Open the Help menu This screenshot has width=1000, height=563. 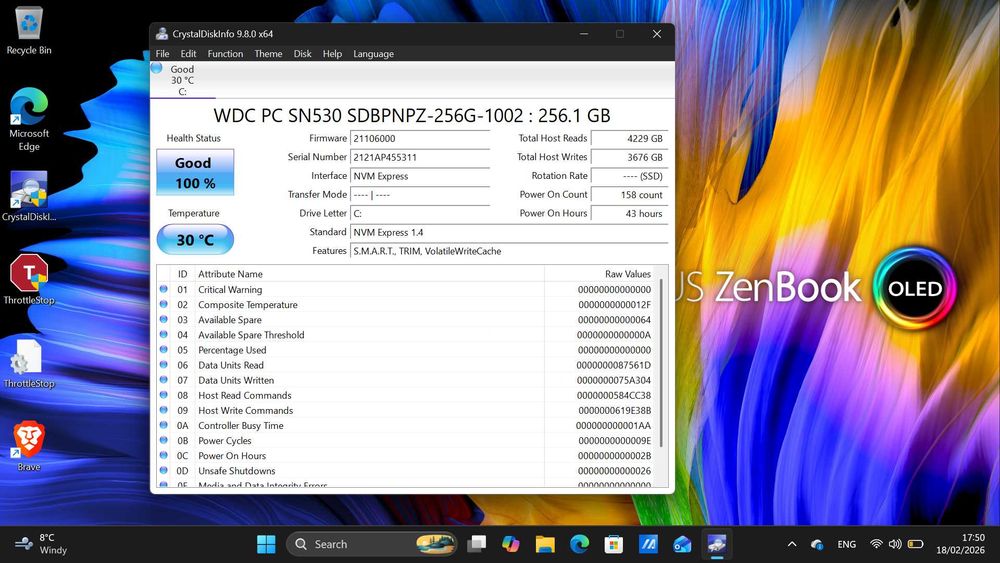click(x=332, y=54)
